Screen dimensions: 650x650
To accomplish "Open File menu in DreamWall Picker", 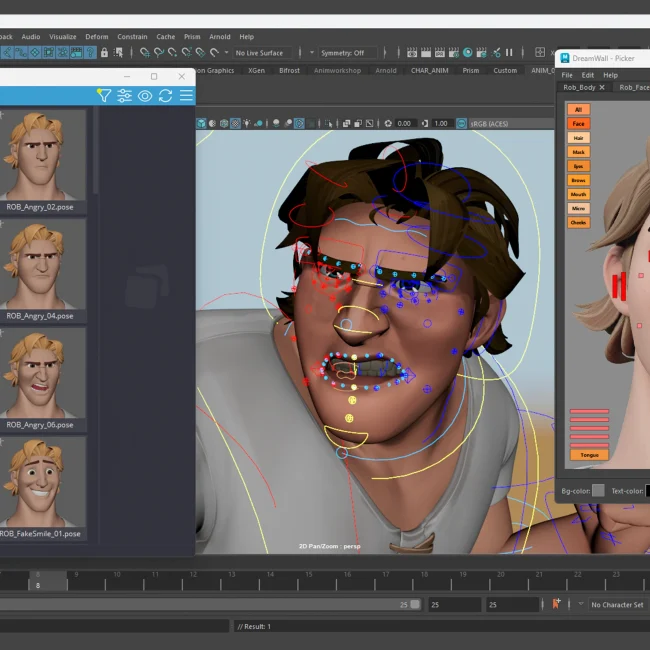I will coord(567,75).
